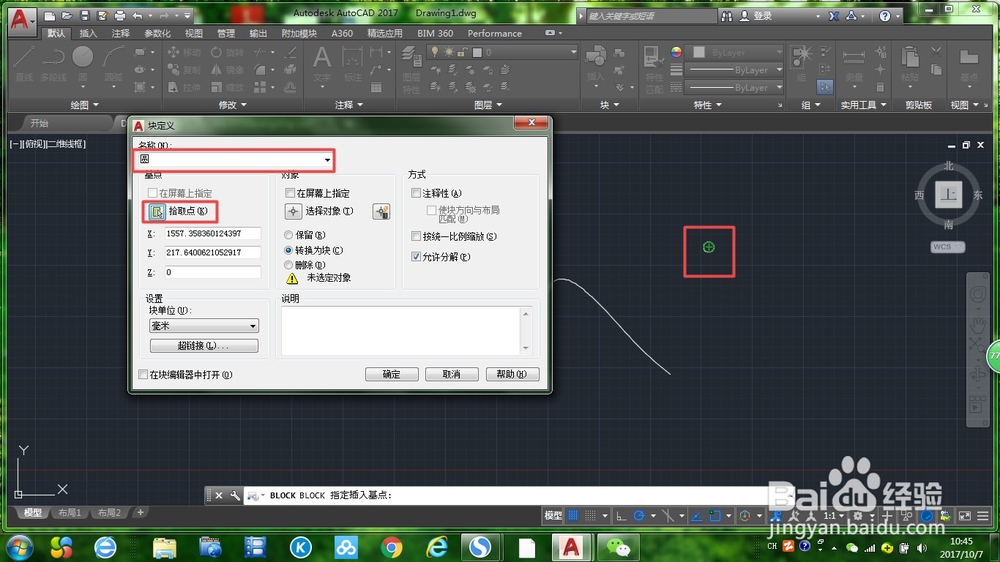Expand the 注释 (Annotation) panel
This screenshot has width=1000, height=562.
pyautogui.click(x=349, y=105)
